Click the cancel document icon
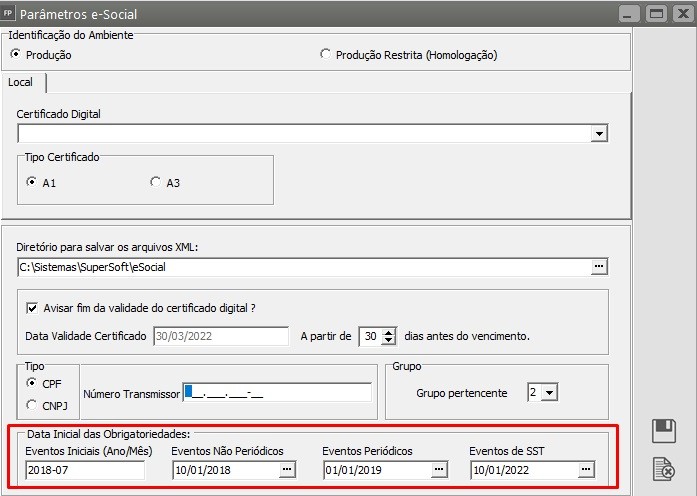 tap(663, 467)
